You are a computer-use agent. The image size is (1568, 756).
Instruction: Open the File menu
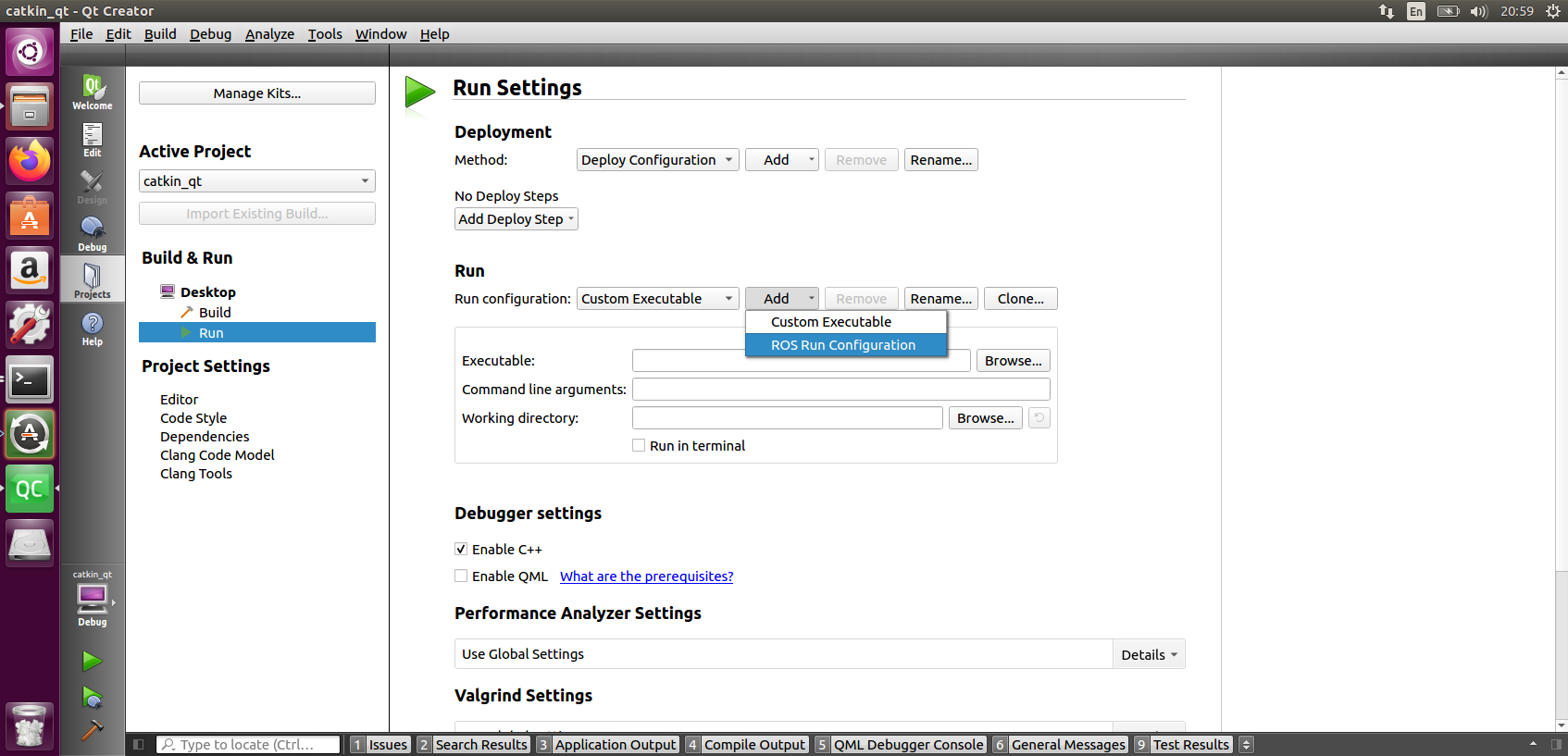click(81, 34)
